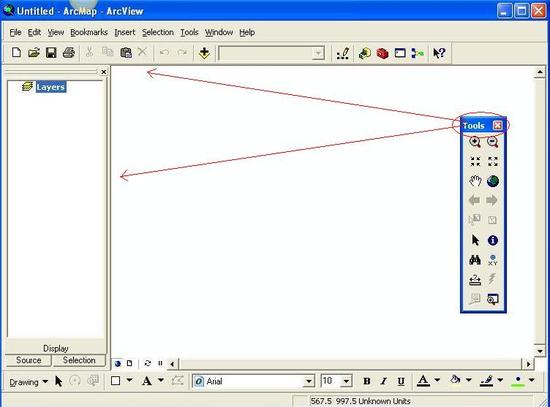Toggle Bold text formatting
This screenshot has height=407, width=550.
tap(367, 381)
